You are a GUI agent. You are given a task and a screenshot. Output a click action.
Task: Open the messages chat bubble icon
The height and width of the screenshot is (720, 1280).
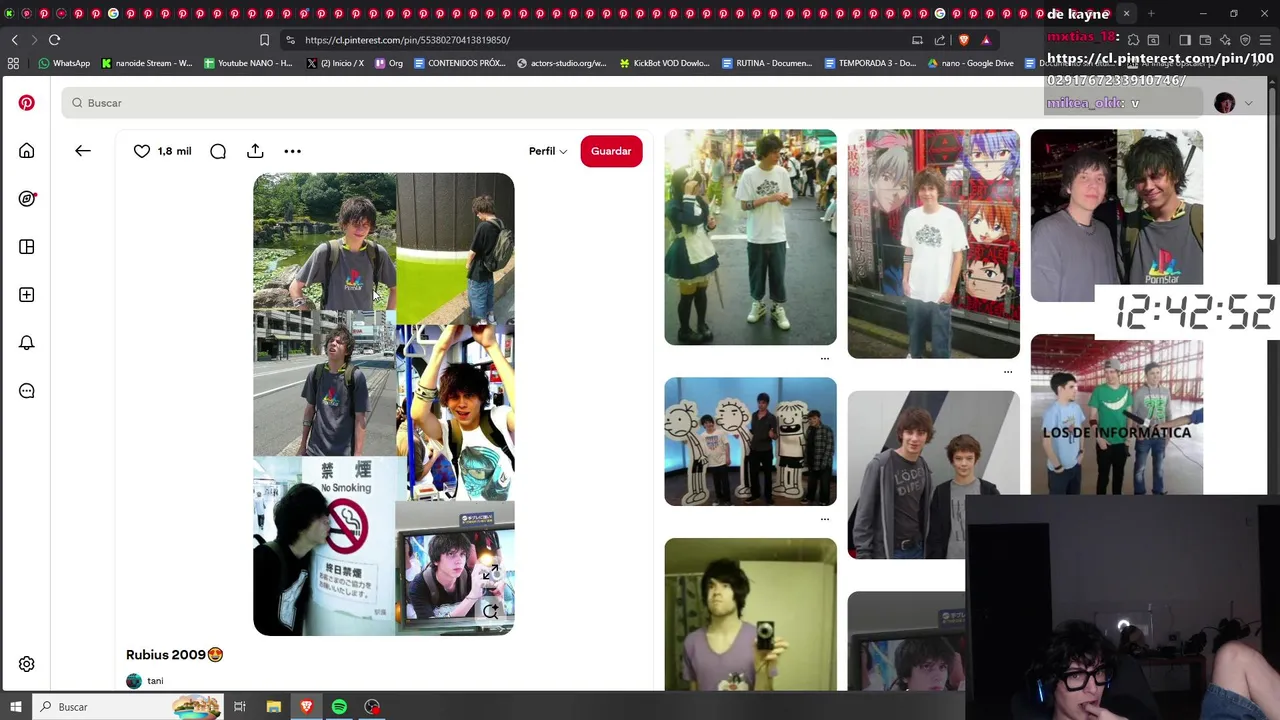[27, 391]
